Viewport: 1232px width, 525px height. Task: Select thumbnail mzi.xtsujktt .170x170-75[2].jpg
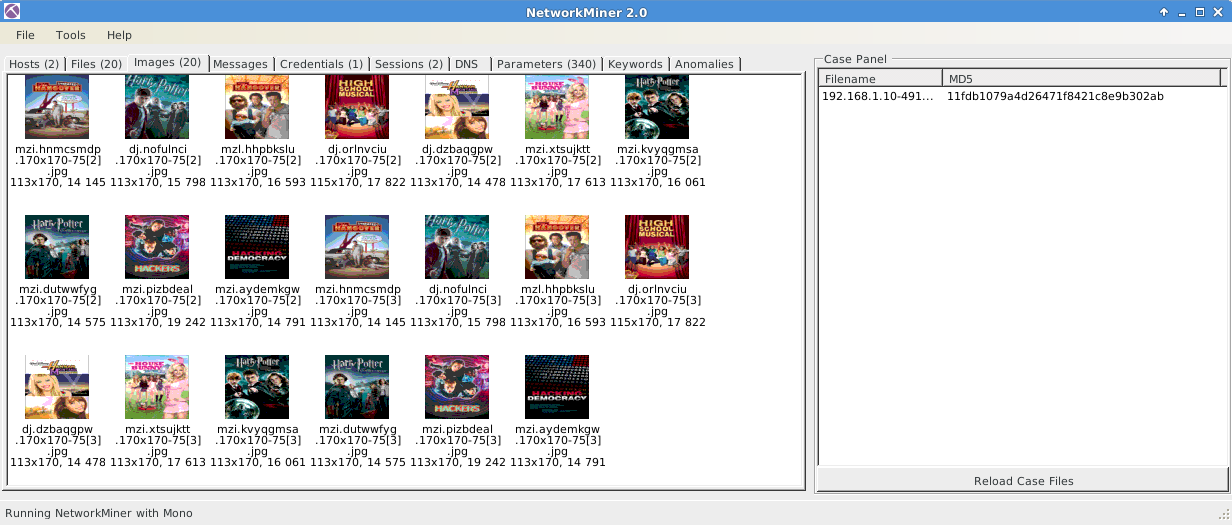(x=557, y=107)
